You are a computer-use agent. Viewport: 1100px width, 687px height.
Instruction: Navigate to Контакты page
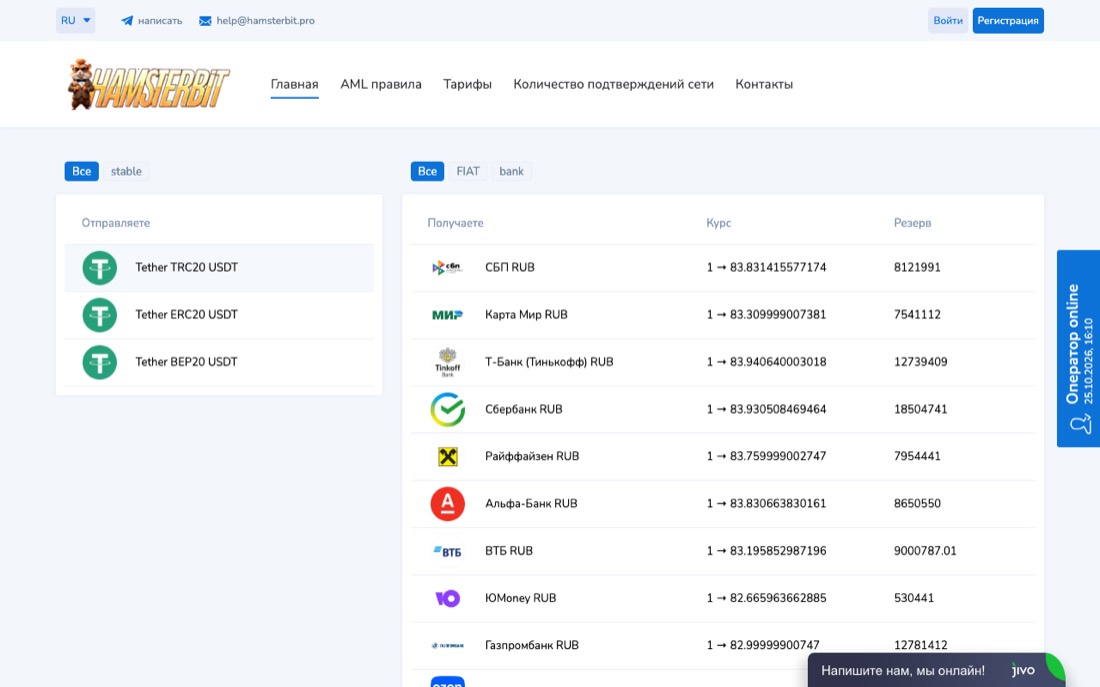point(764,84)
